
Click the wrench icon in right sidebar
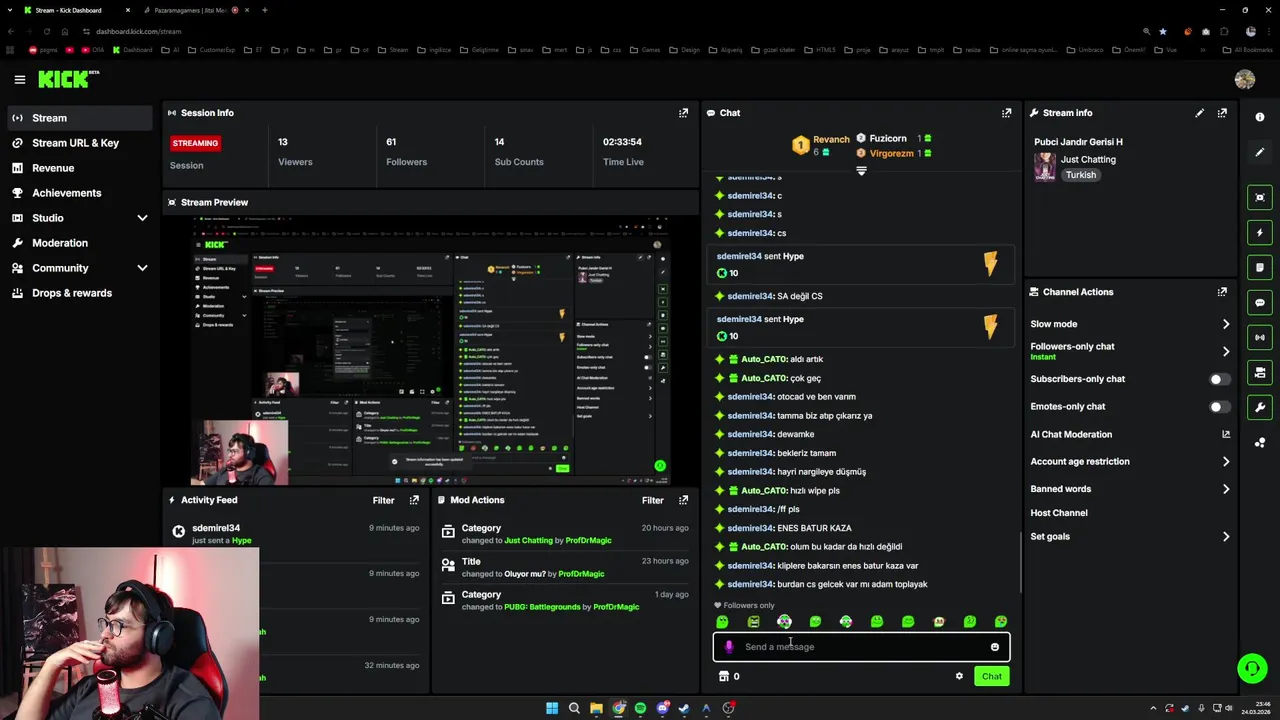coord(1260,407)
